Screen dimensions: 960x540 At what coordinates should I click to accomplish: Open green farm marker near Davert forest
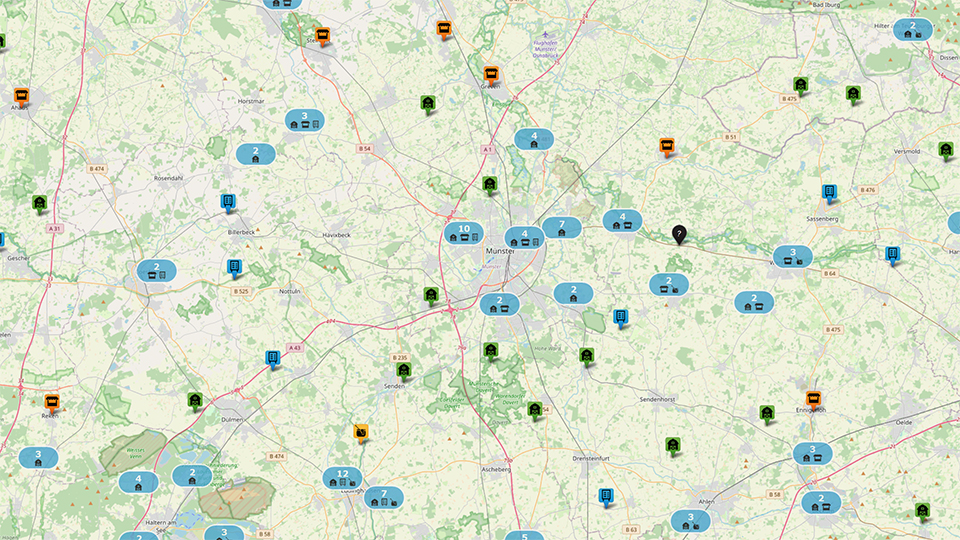[x=534, y=410]
